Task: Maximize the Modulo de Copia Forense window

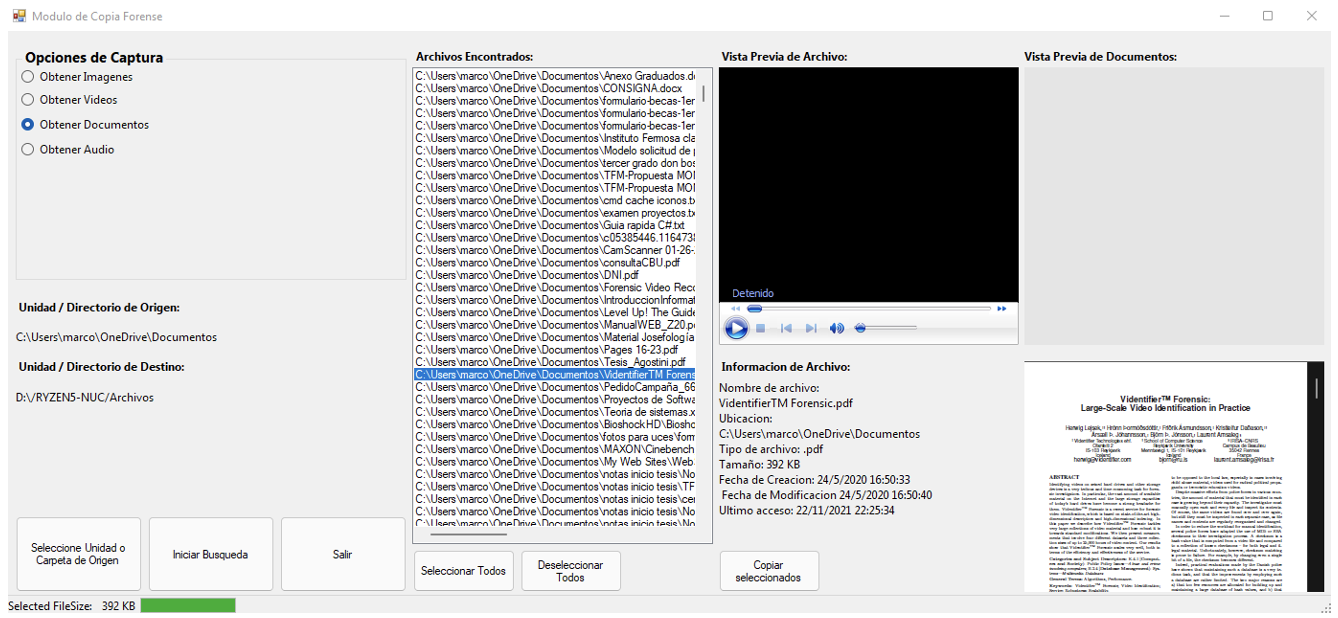Action: pos(1268,16)
